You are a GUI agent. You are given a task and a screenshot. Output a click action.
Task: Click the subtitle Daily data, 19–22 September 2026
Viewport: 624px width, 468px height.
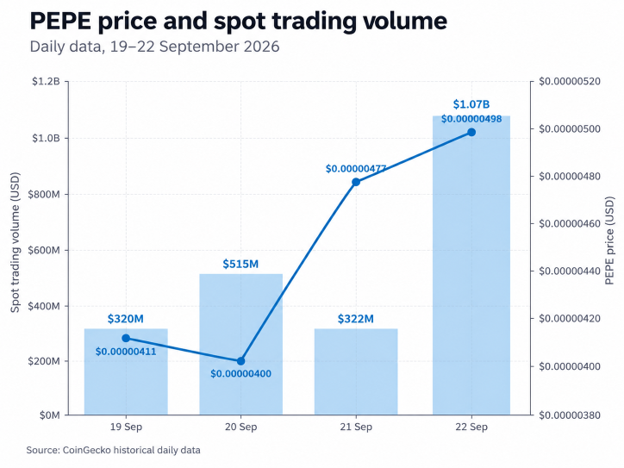click(x=154, y=47)
